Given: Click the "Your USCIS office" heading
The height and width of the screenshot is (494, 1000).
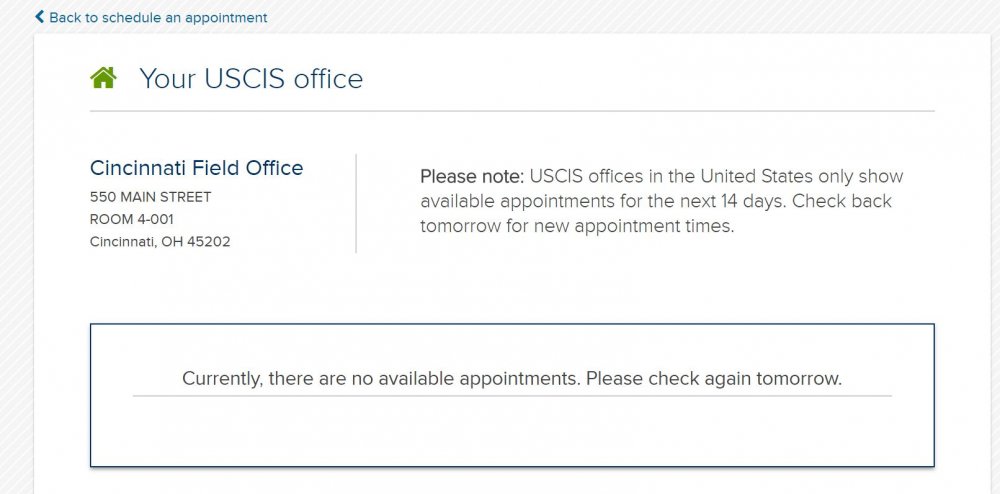Looking at the screenshot, I should pos(250,78).
